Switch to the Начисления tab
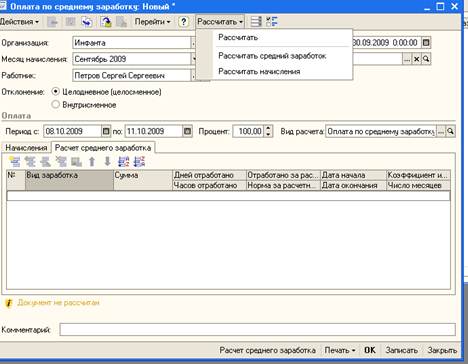Screen dimensions: 468x364 pos(26,148)
